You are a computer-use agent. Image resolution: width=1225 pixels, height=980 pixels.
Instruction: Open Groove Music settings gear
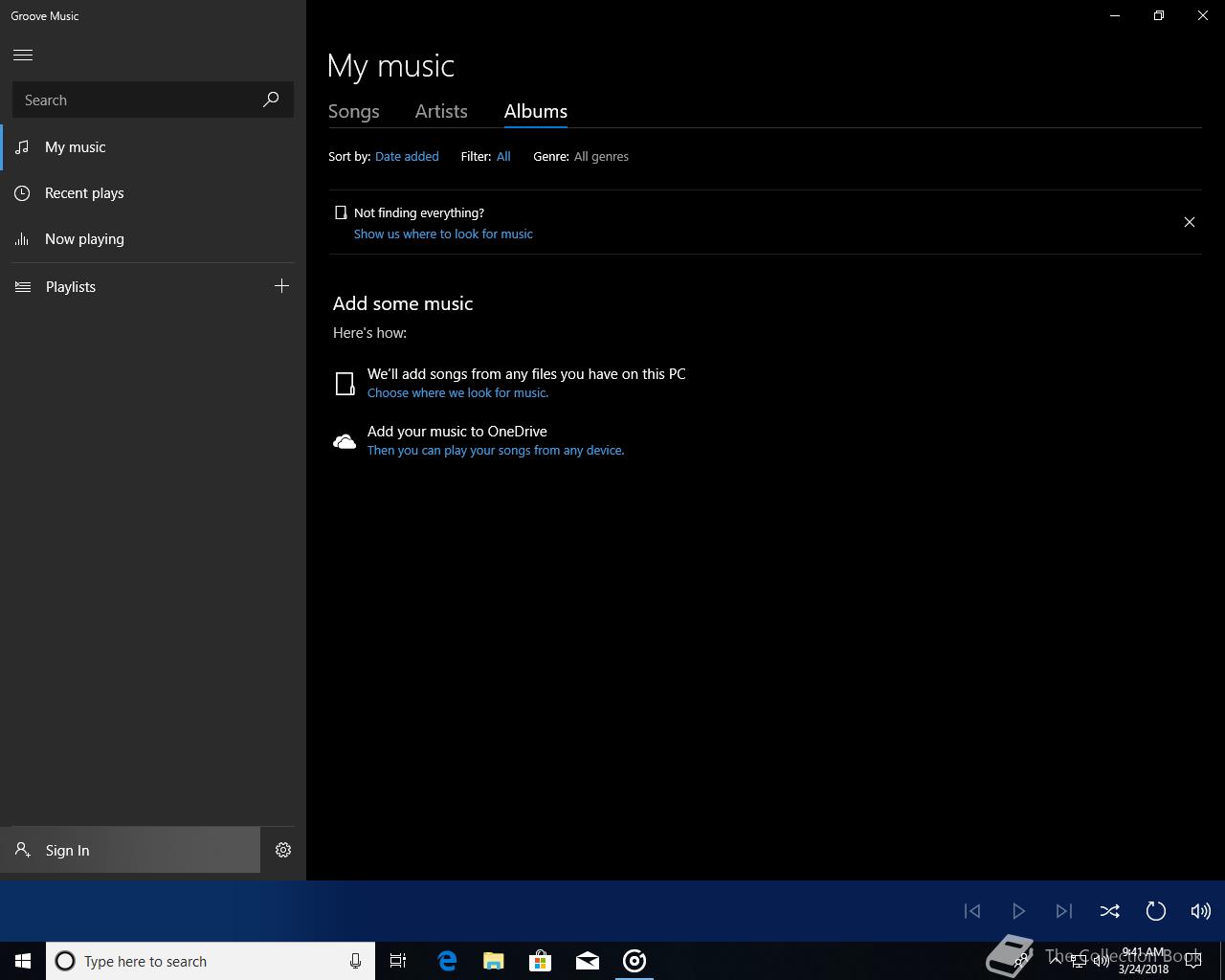(x=283, y=850)
